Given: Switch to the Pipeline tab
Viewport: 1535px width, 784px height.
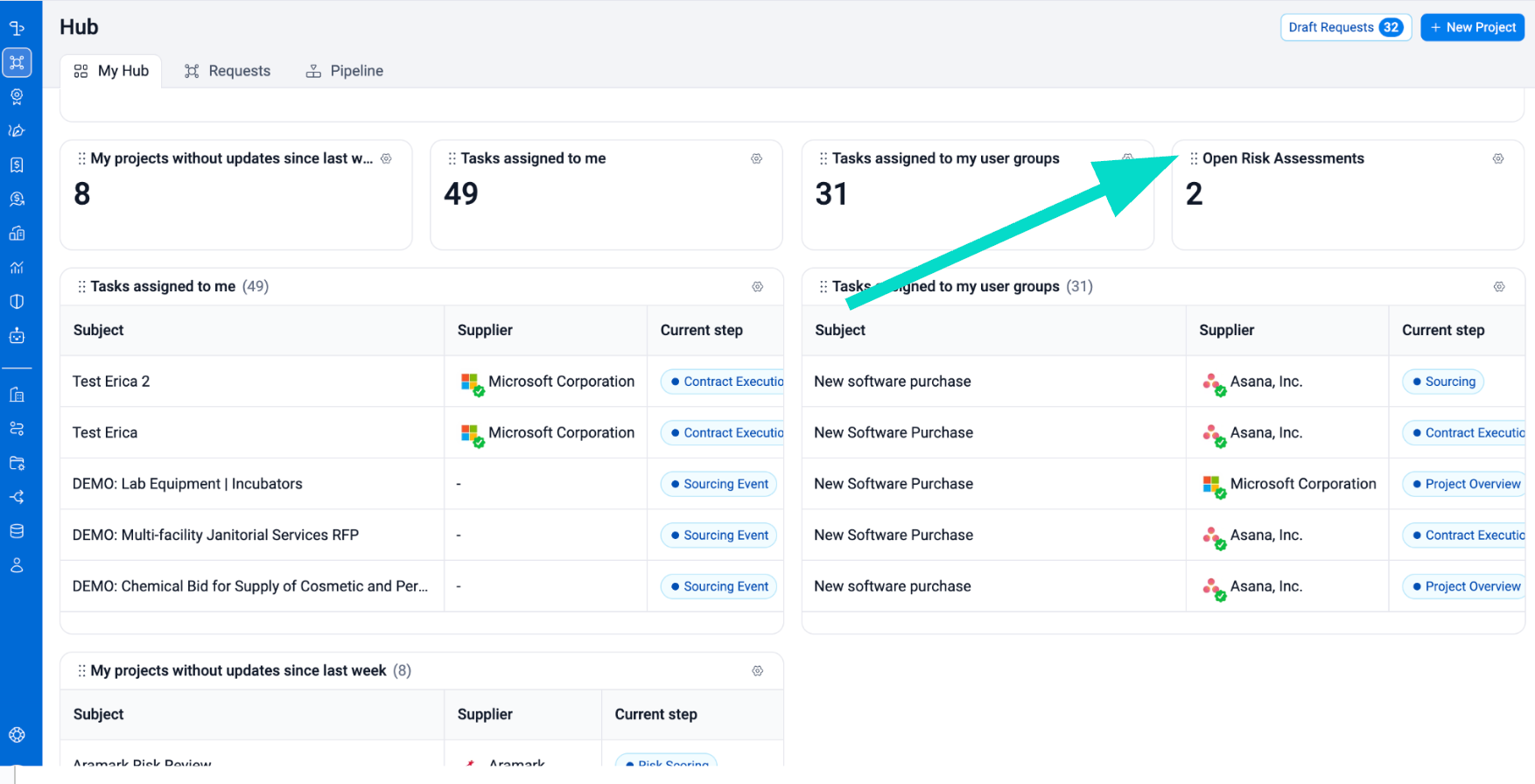Looking at the screenshot, I should [344, 71].
